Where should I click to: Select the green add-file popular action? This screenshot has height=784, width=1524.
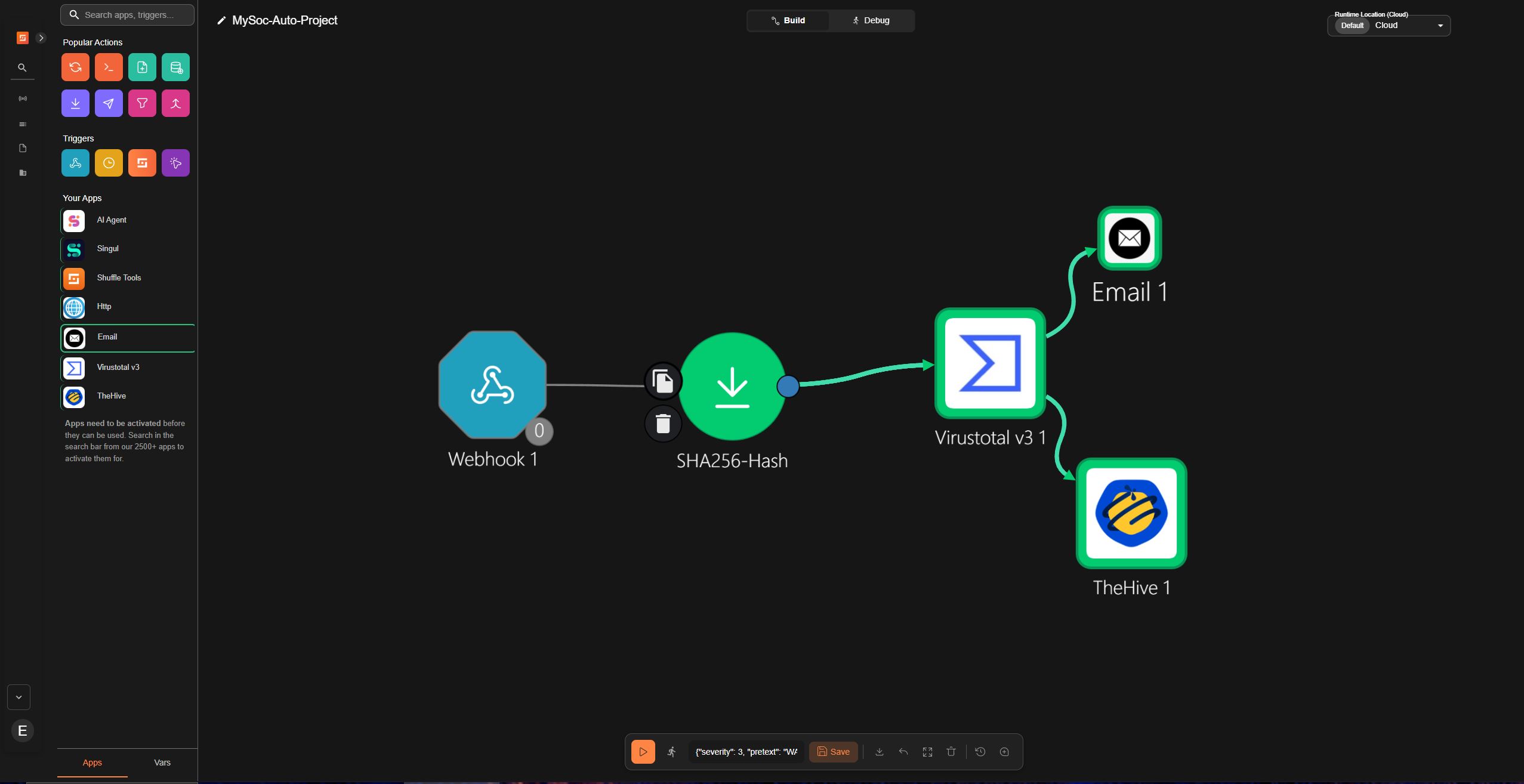tap(142, 67)
